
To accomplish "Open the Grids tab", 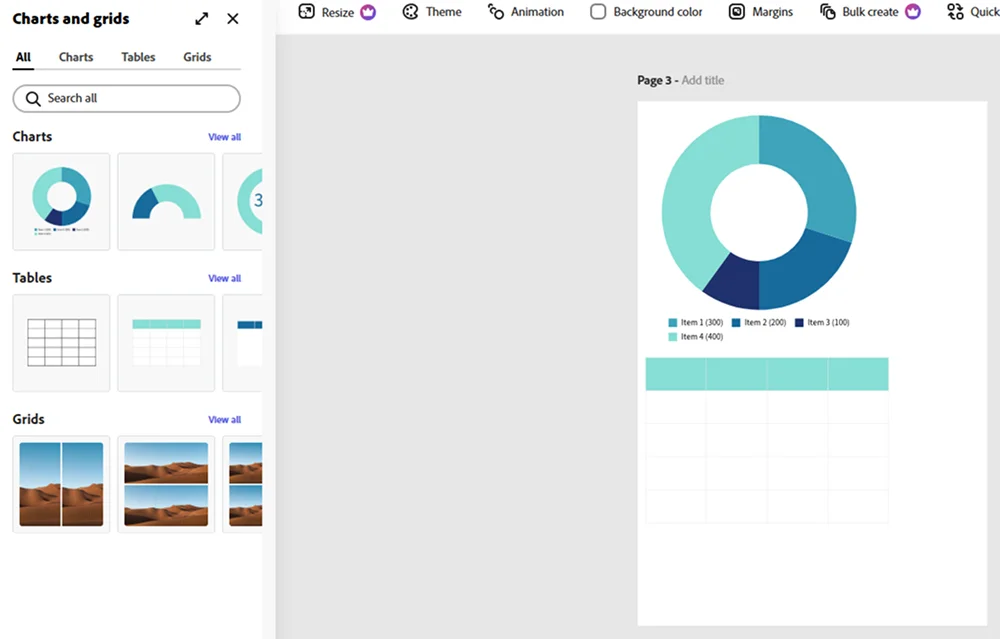I will coord(197,57).
